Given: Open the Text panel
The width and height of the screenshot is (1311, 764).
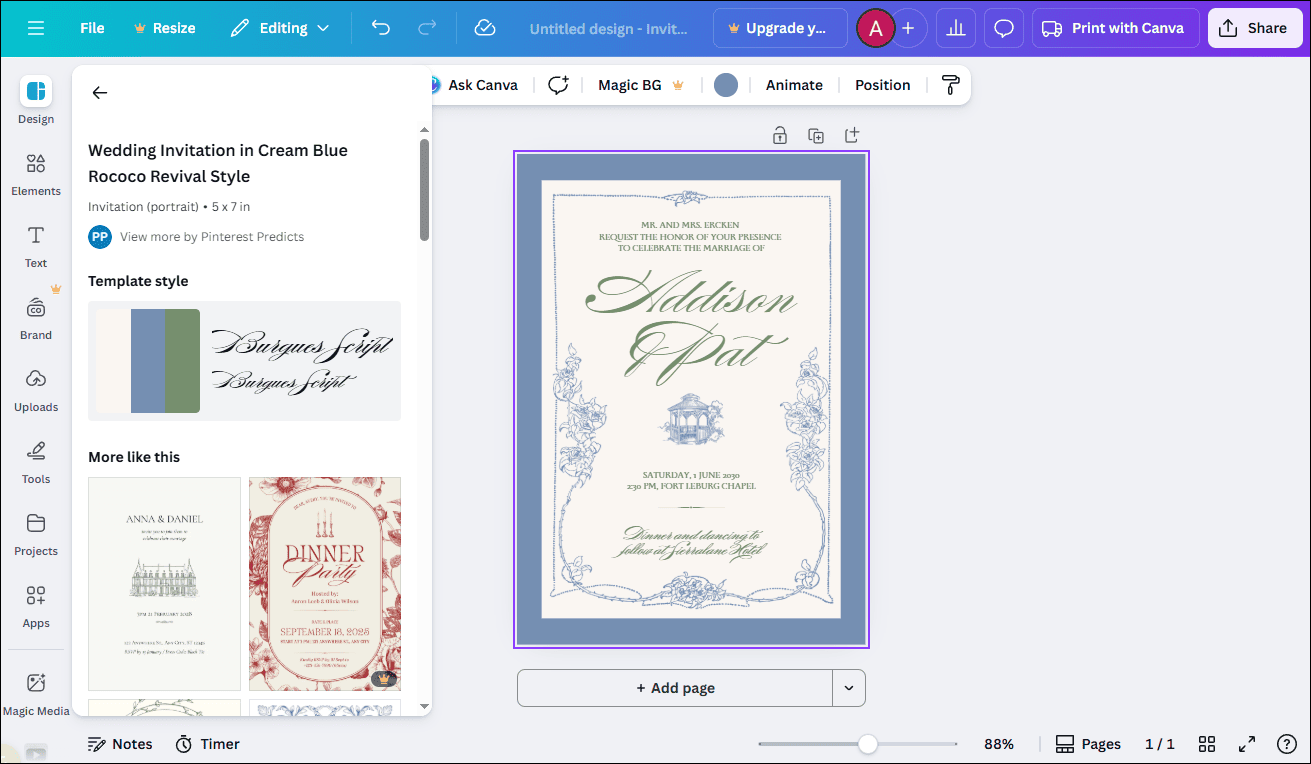Looking at the screenshot, I should point(35,246).
